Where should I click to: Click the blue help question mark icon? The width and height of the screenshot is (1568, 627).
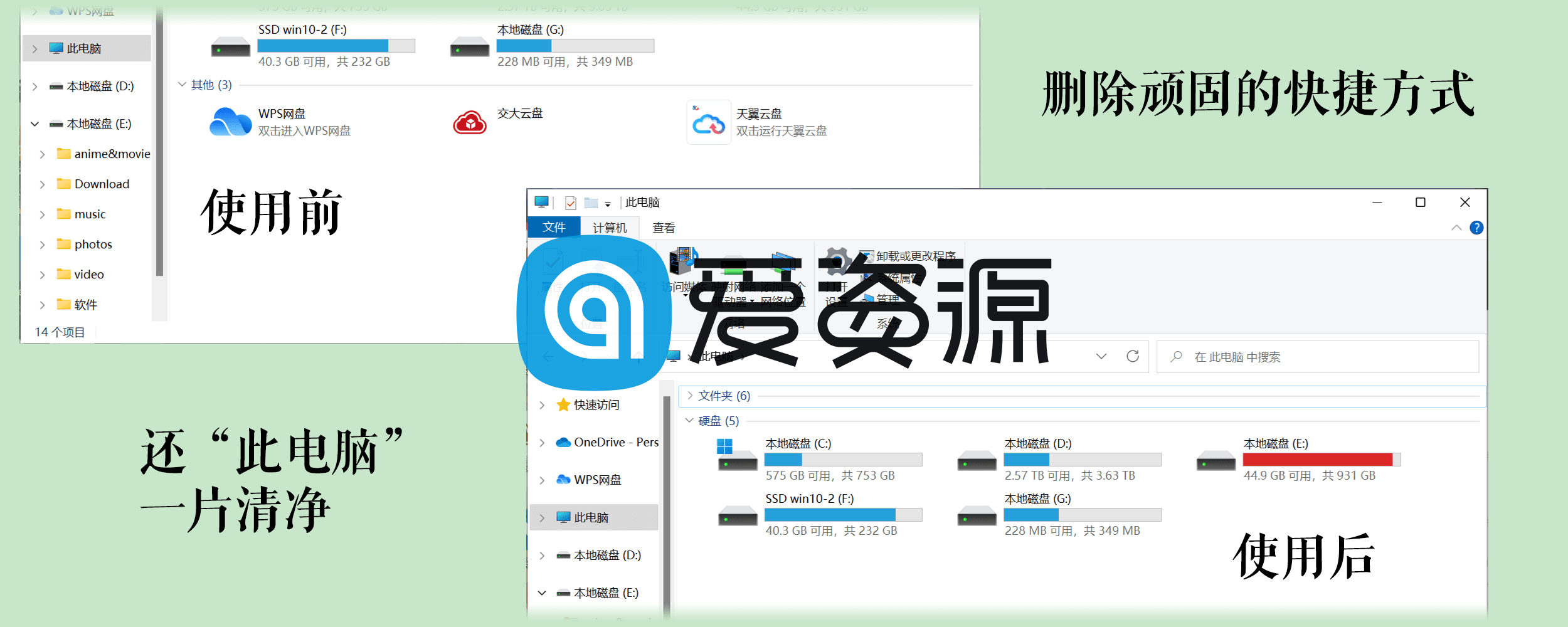1476,228
